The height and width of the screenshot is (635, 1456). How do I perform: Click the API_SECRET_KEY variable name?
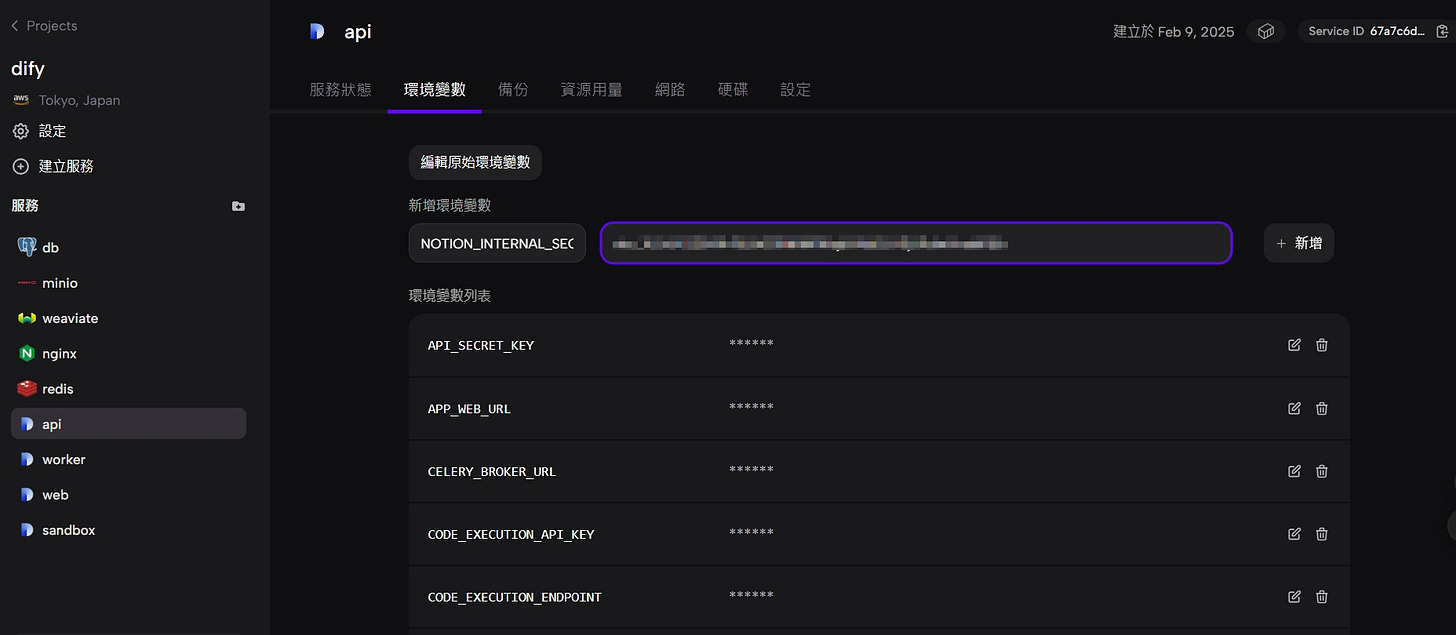(x=481, y=345)
